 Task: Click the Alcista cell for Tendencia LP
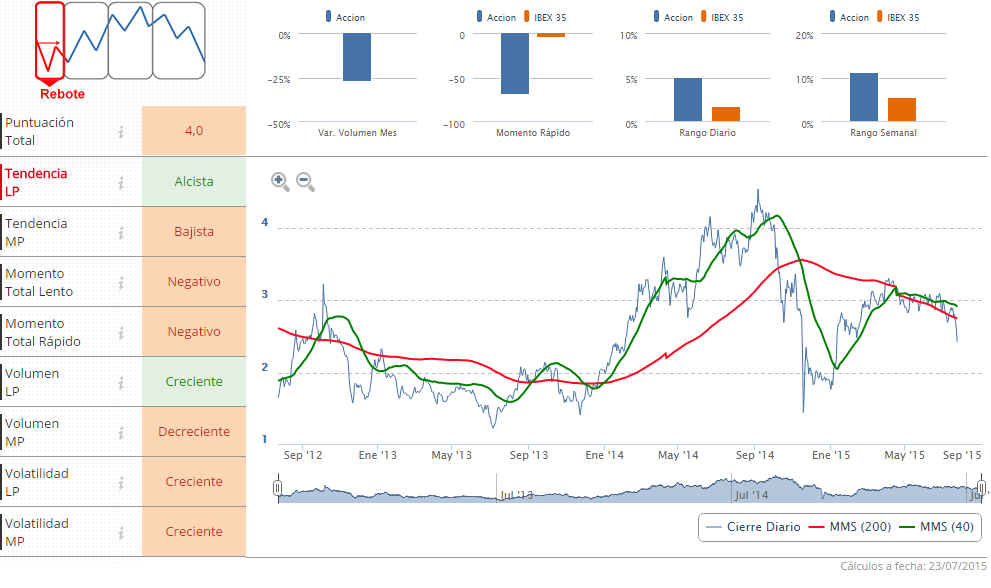coord(192,181)
